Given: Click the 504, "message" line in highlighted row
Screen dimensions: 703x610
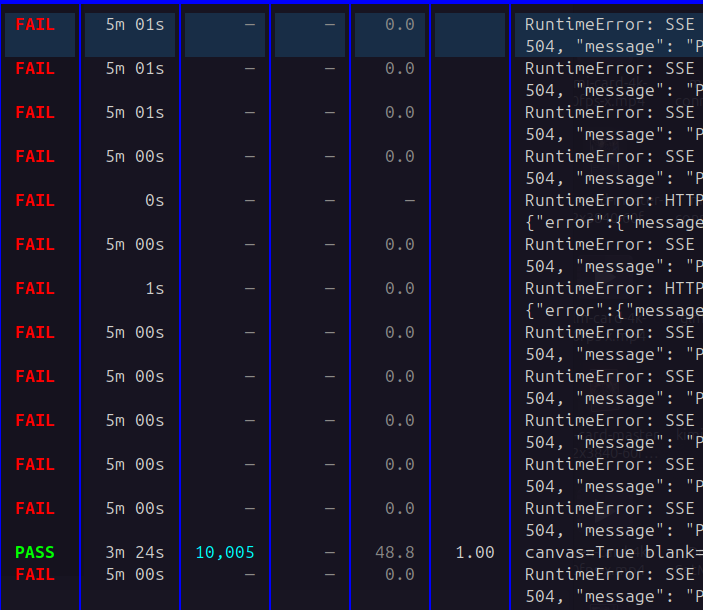Looking at the screenshot, I should pyautogui.click(x=614, y=46).
